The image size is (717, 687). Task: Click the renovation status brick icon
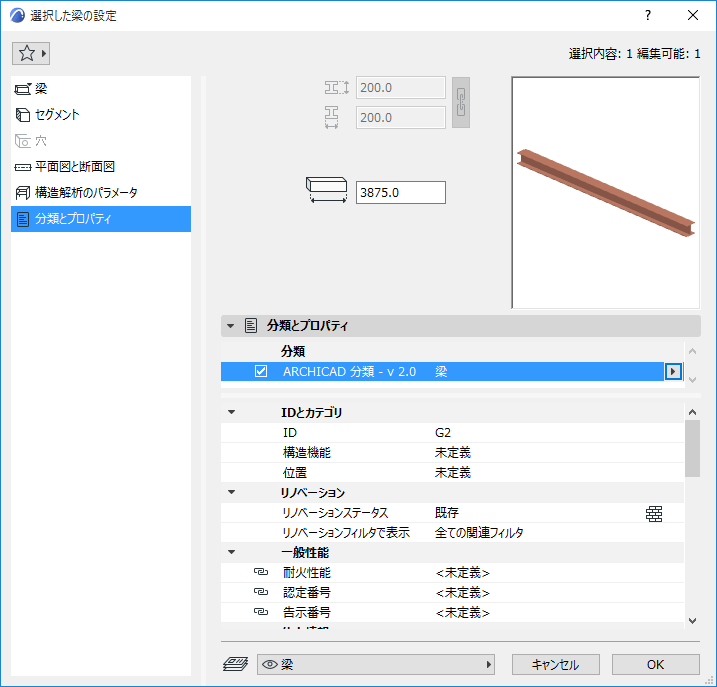(654, 514)
